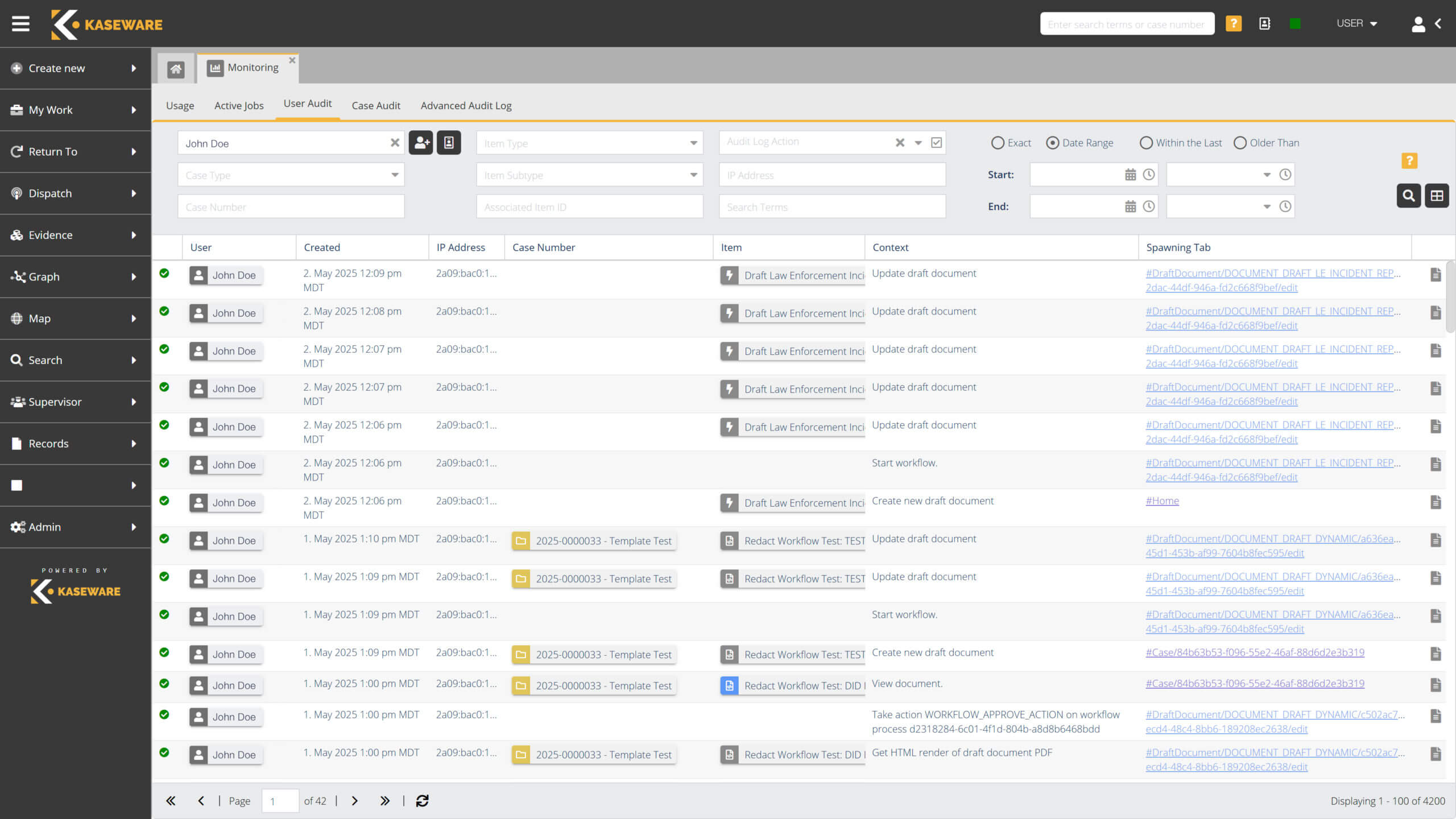Open the document icon for the #Home row

pyautogui.click(x=1436, y=502)
